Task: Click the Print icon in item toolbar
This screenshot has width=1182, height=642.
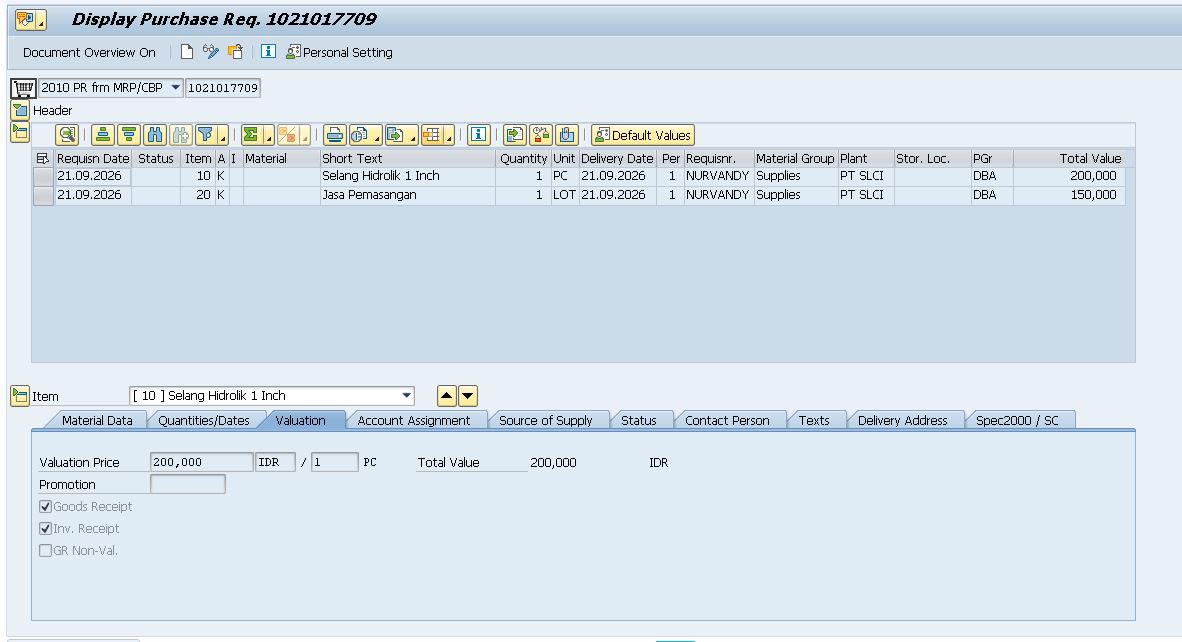Action: click(335, 135)
